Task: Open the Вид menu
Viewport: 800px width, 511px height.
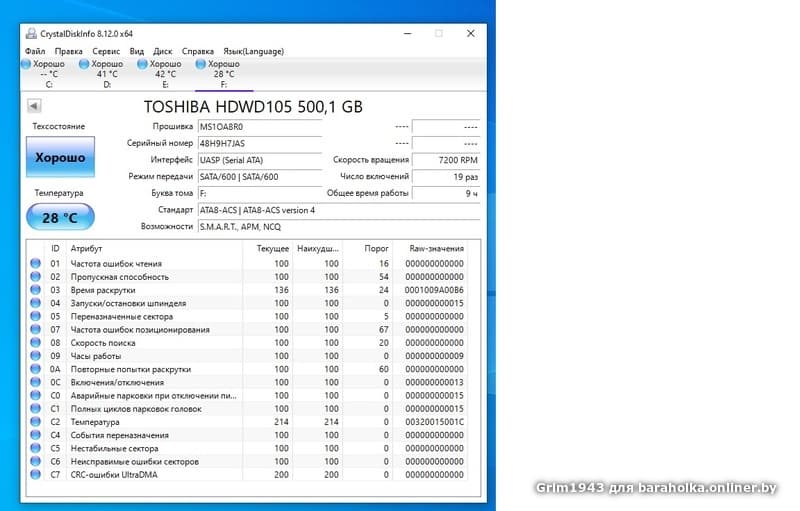Action: (137, 51)
